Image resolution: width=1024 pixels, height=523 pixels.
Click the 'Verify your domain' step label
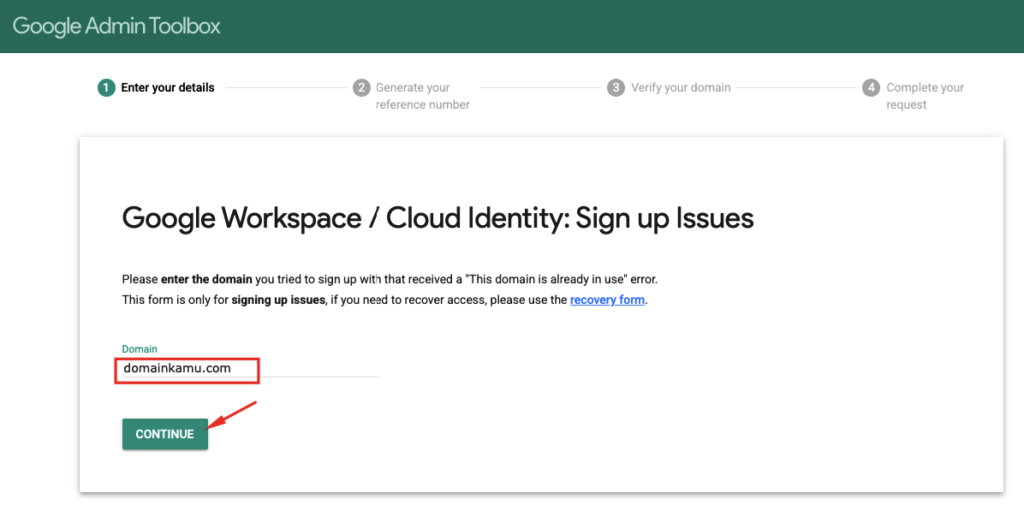tap(680, 87)
